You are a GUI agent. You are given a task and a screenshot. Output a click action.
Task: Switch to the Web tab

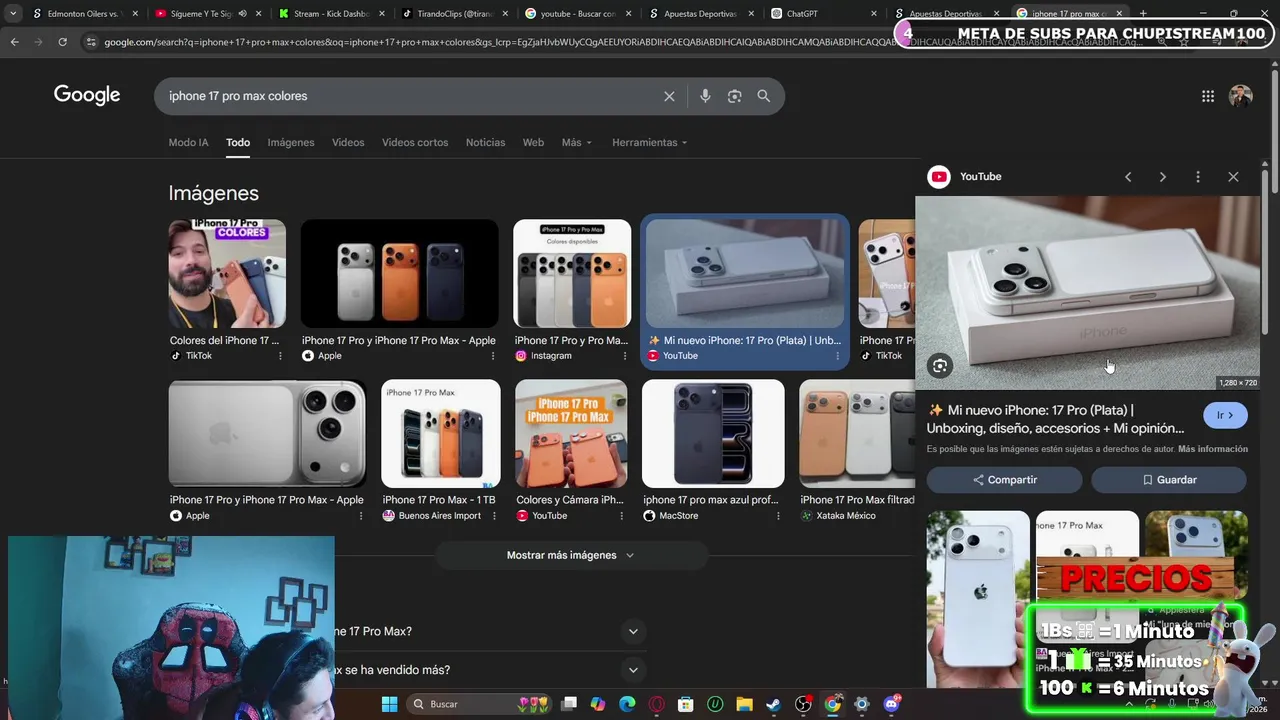pyautogui.click(x=533, y=143)
